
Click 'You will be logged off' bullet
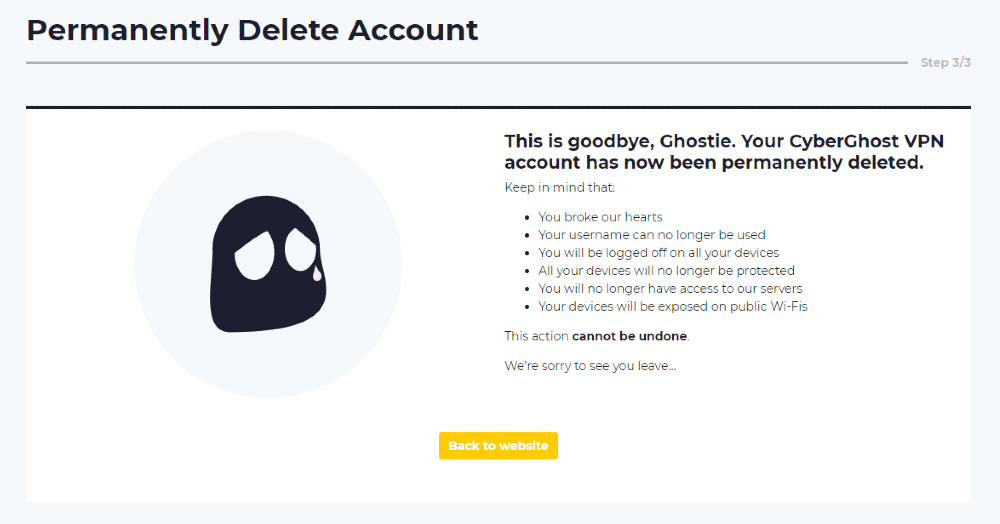659,252
